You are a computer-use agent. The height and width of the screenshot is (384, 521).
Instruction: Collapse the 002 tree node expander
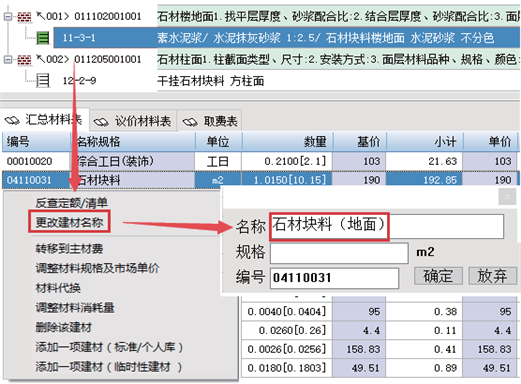[8, 60]
